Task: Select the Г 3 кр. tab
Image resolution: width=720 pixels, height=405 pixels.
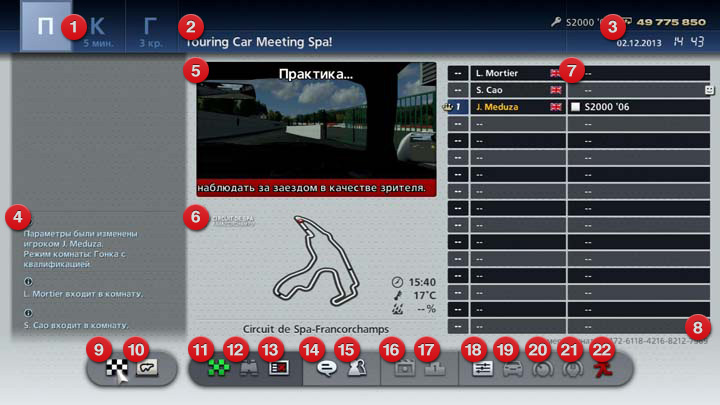Action: (150, 30)
